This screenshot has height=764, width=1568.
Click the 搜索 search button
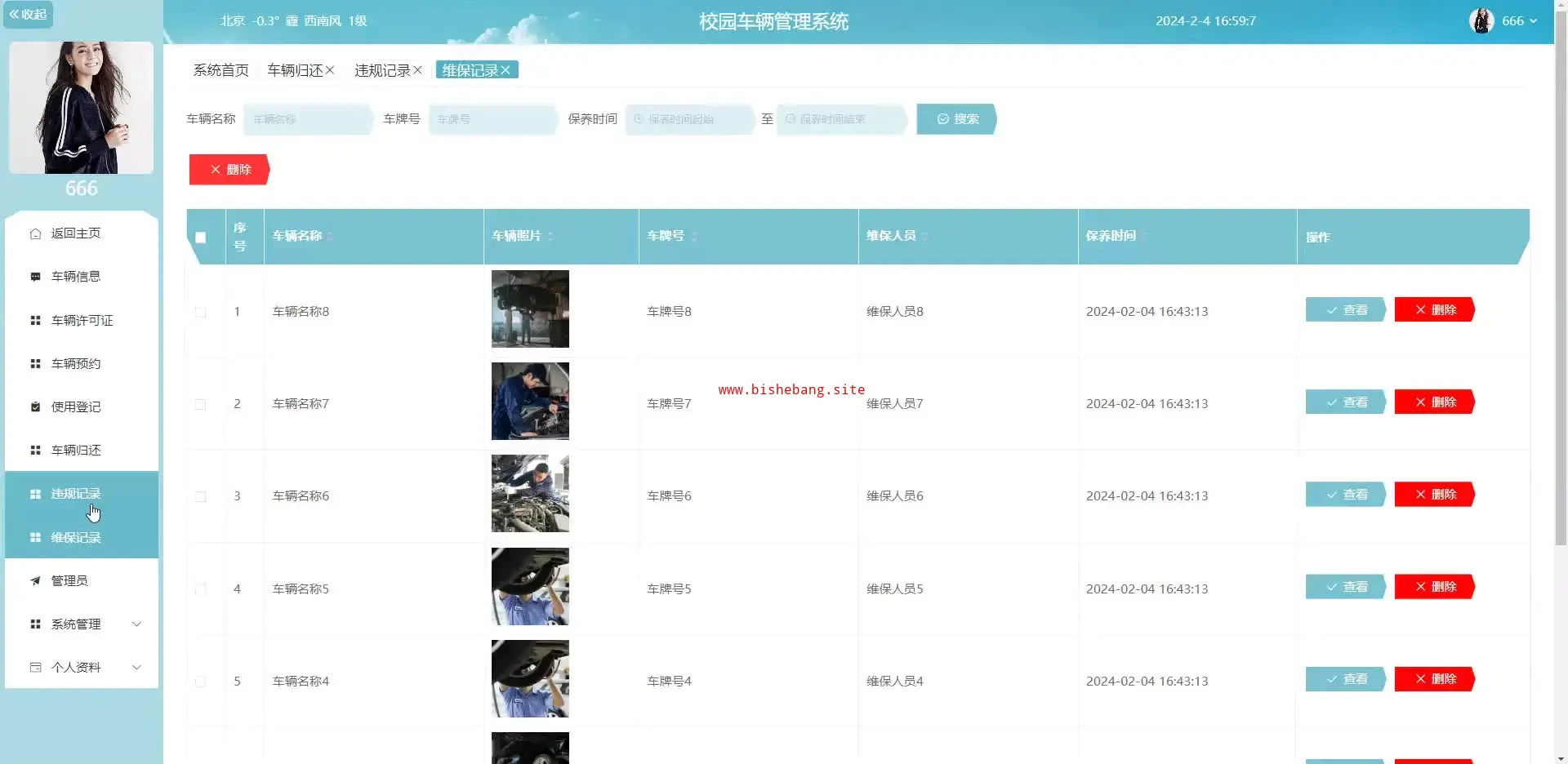(x=956, y=119)
